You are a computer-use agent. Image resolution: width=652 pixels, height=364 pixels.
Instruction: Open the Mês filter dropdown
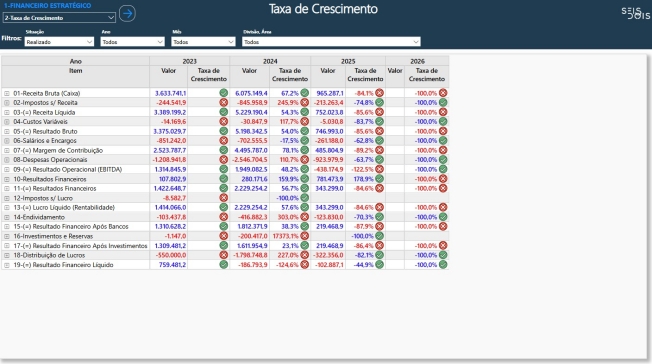(203, 42)
